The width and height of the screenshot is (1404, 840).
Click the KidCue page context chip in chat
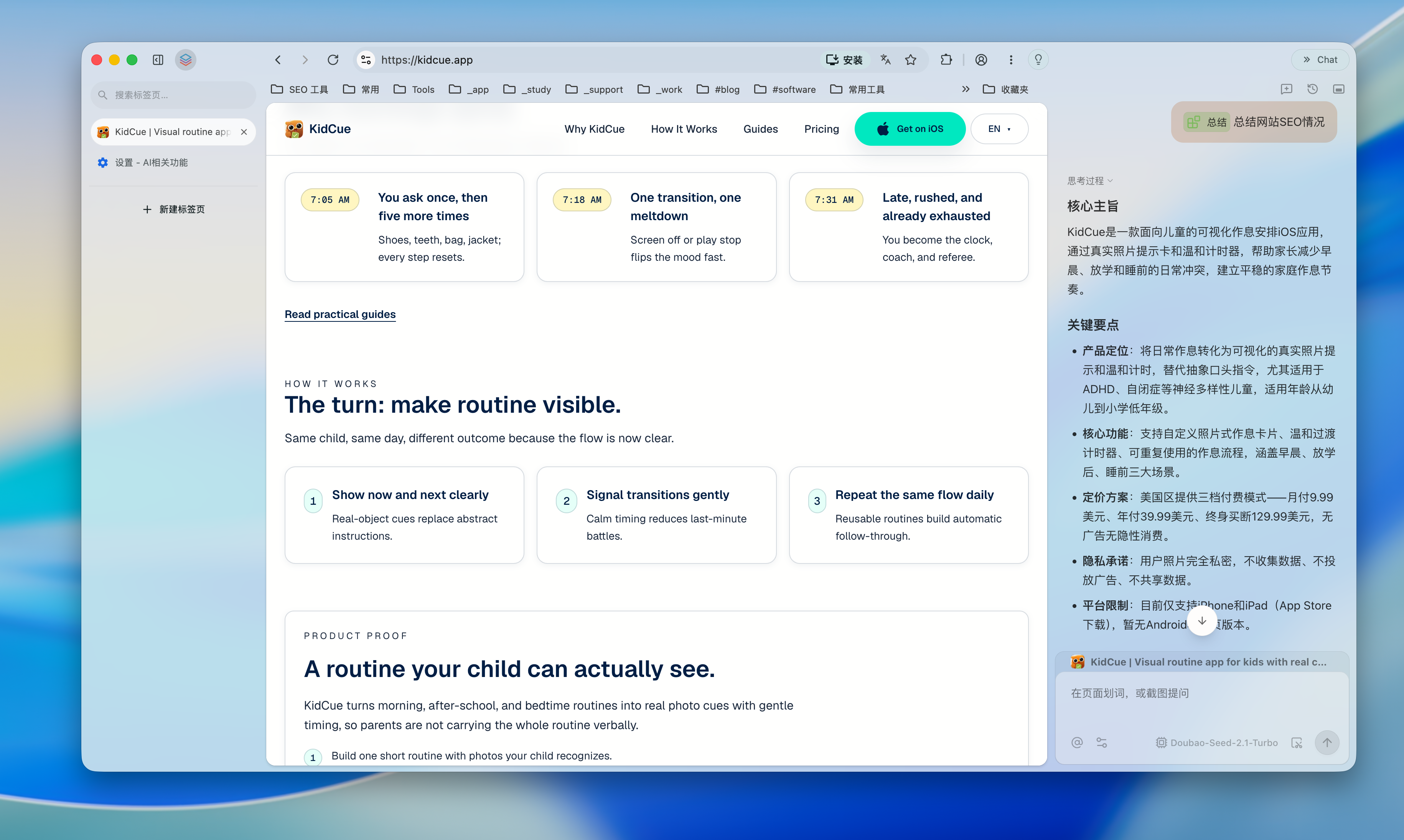pos(1201,662)
